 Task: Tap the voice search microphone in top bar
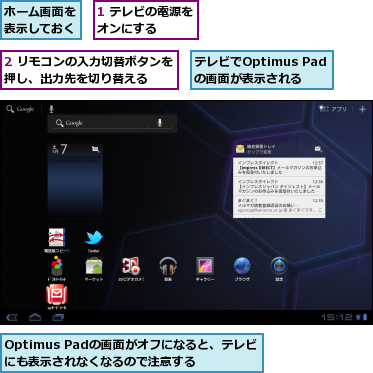(x=51, y=109)
